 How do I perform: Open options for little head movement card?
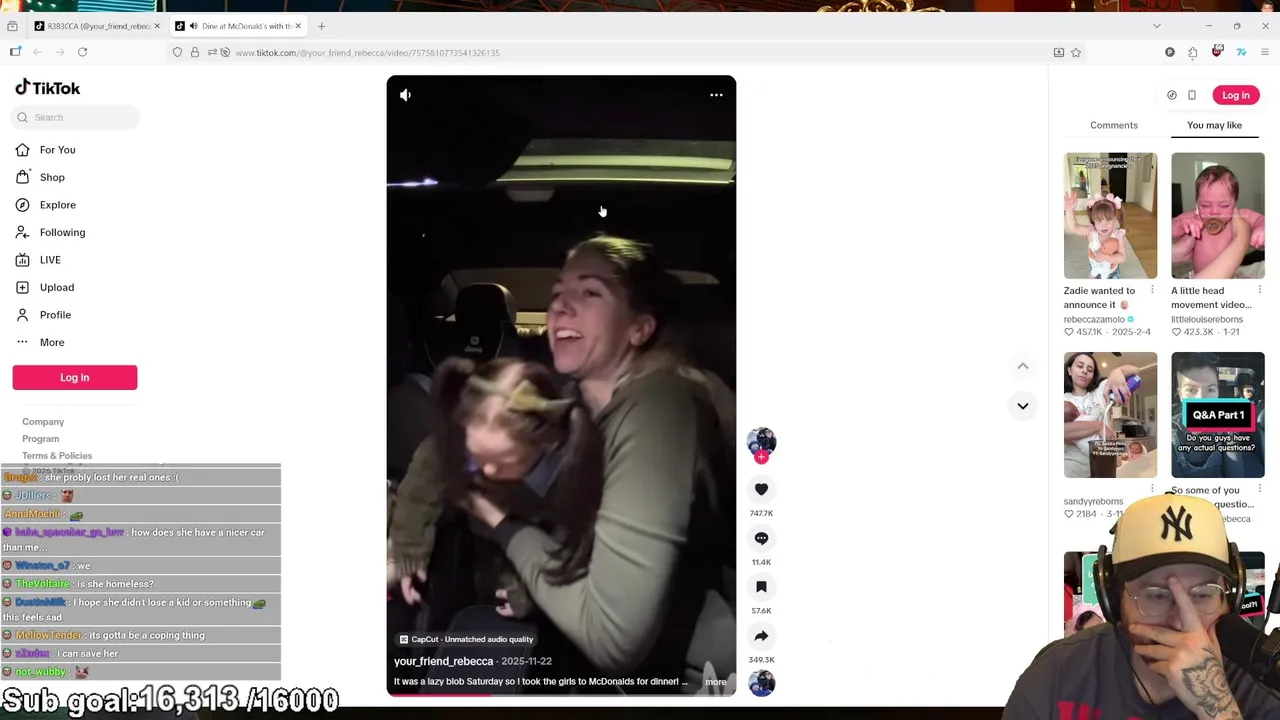coord(1259,291)
